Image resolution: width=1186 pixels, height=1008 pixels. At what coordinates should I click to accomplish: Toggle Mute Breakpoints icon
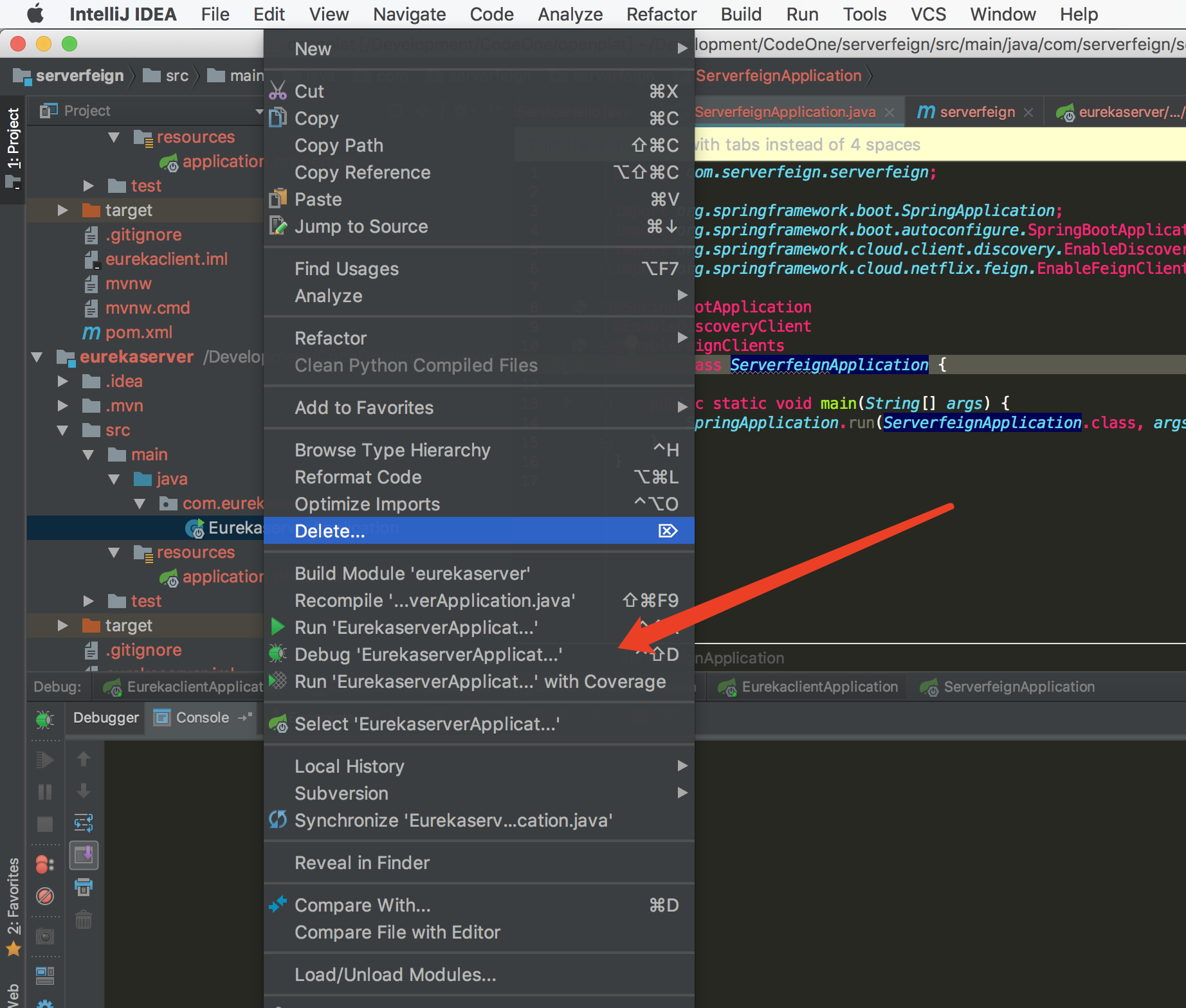coord(45,896)
